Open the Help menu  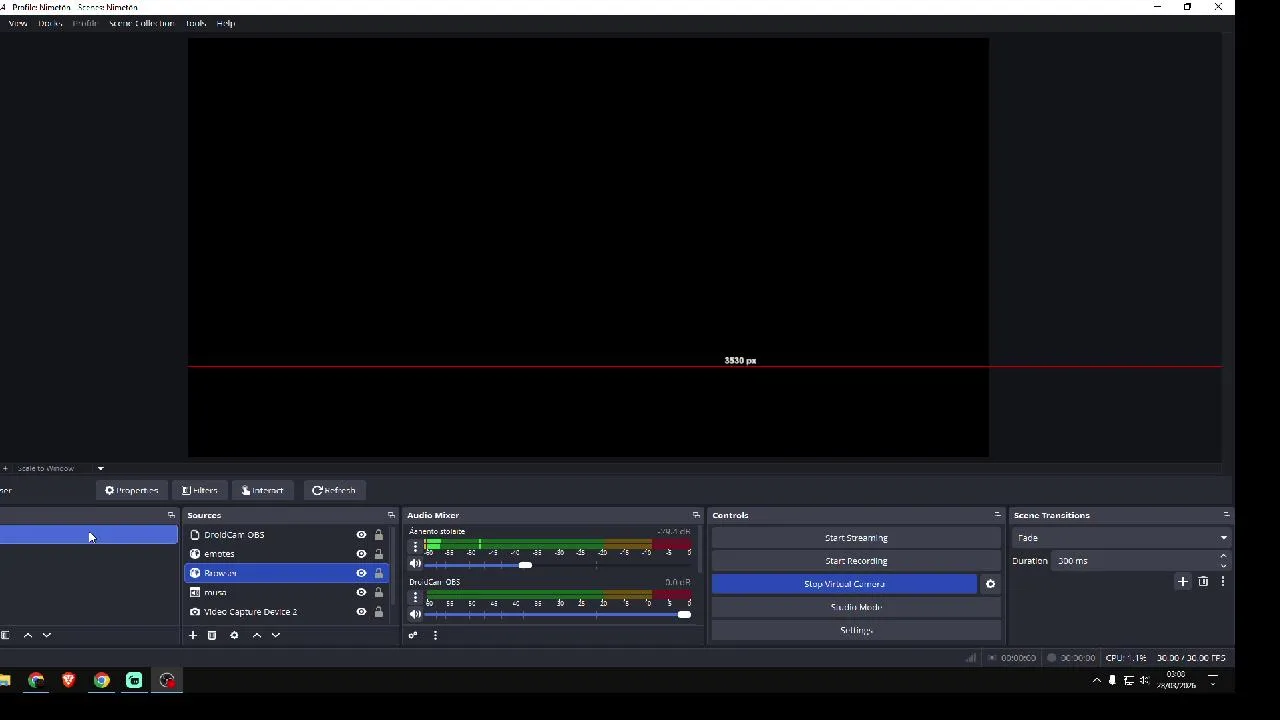[x=226, y=23]
